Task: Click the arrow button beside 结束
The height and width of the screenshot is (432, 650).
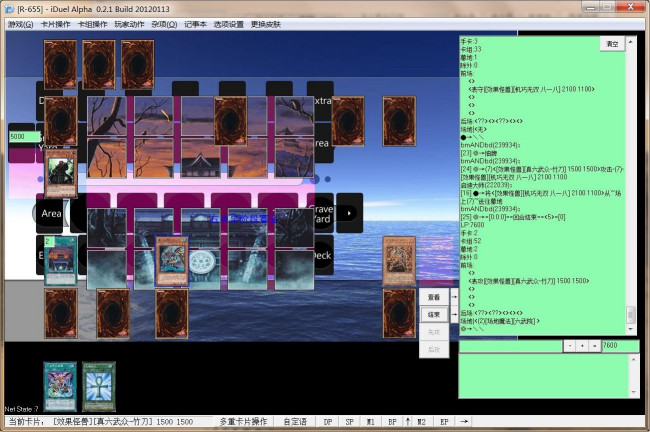Action: tap(454, 315)
